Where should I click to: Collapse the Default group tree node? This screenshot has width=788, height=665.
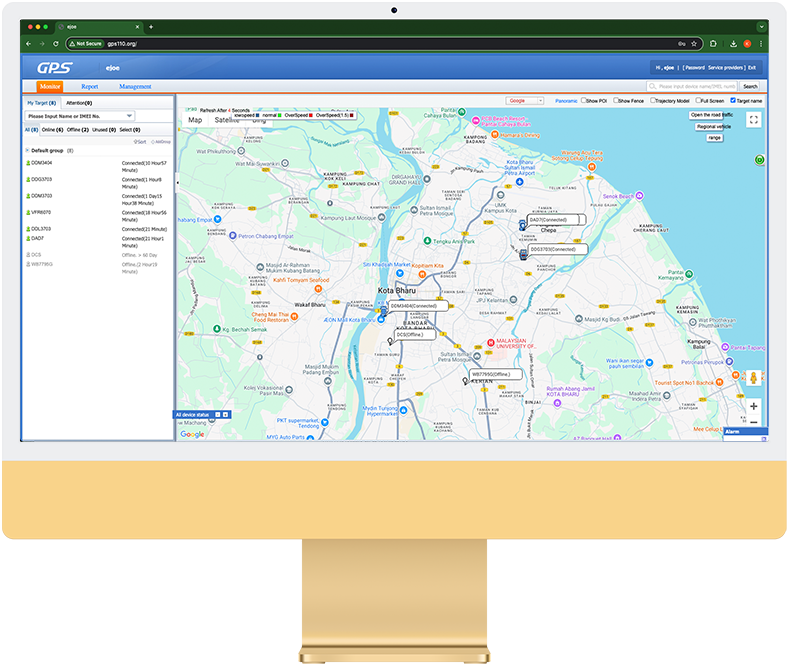[x=27, y=150]
